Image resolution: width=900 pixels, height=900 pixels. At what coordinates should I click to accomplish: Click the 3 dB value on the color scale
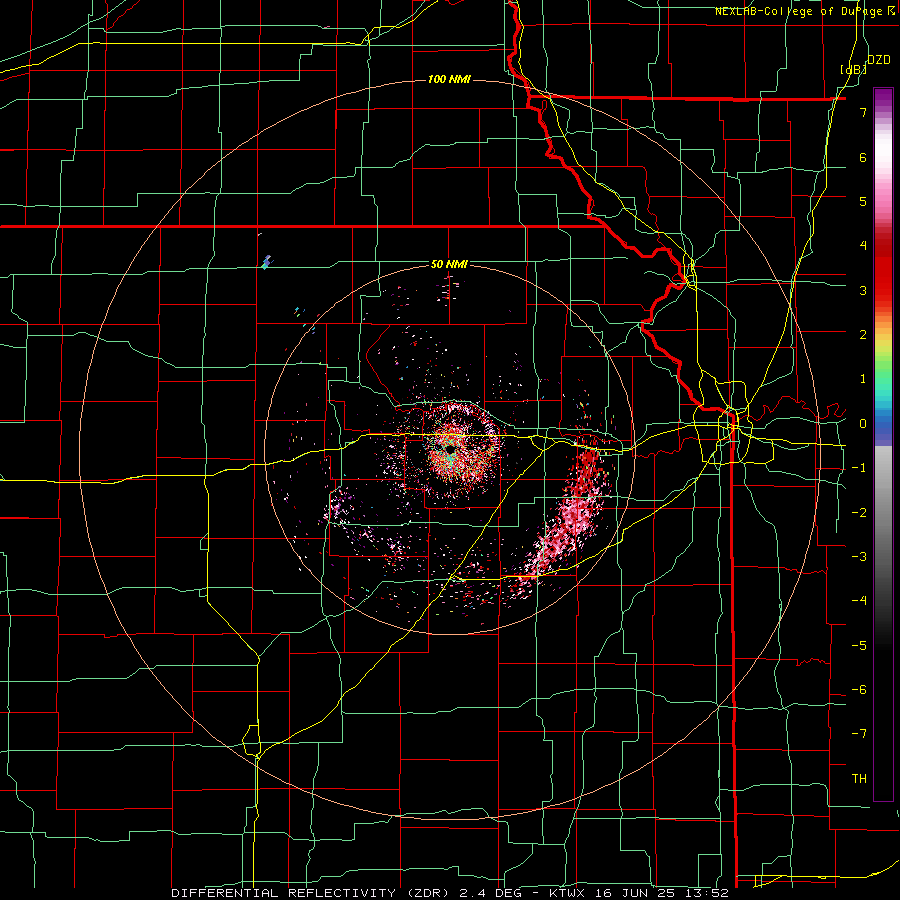tap(863, 290)
